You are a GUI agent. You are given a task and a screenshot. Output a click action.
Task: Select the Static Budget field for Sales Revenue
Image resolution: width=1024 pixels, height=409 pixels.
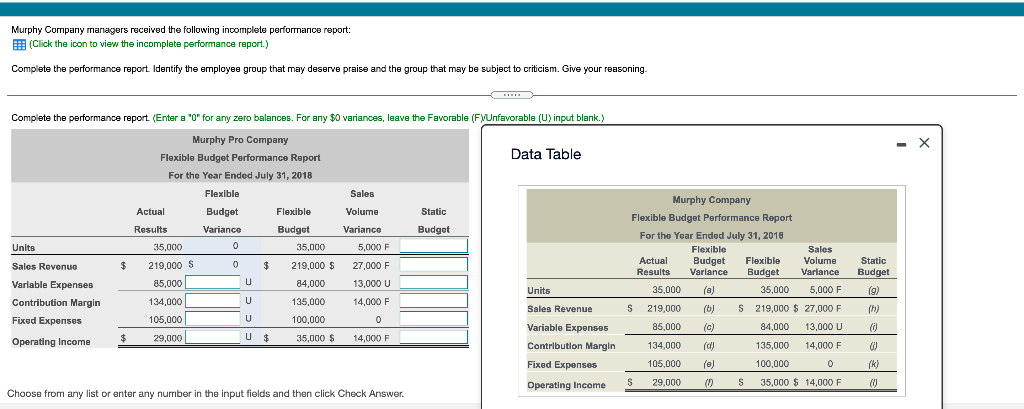coord(434,265)
